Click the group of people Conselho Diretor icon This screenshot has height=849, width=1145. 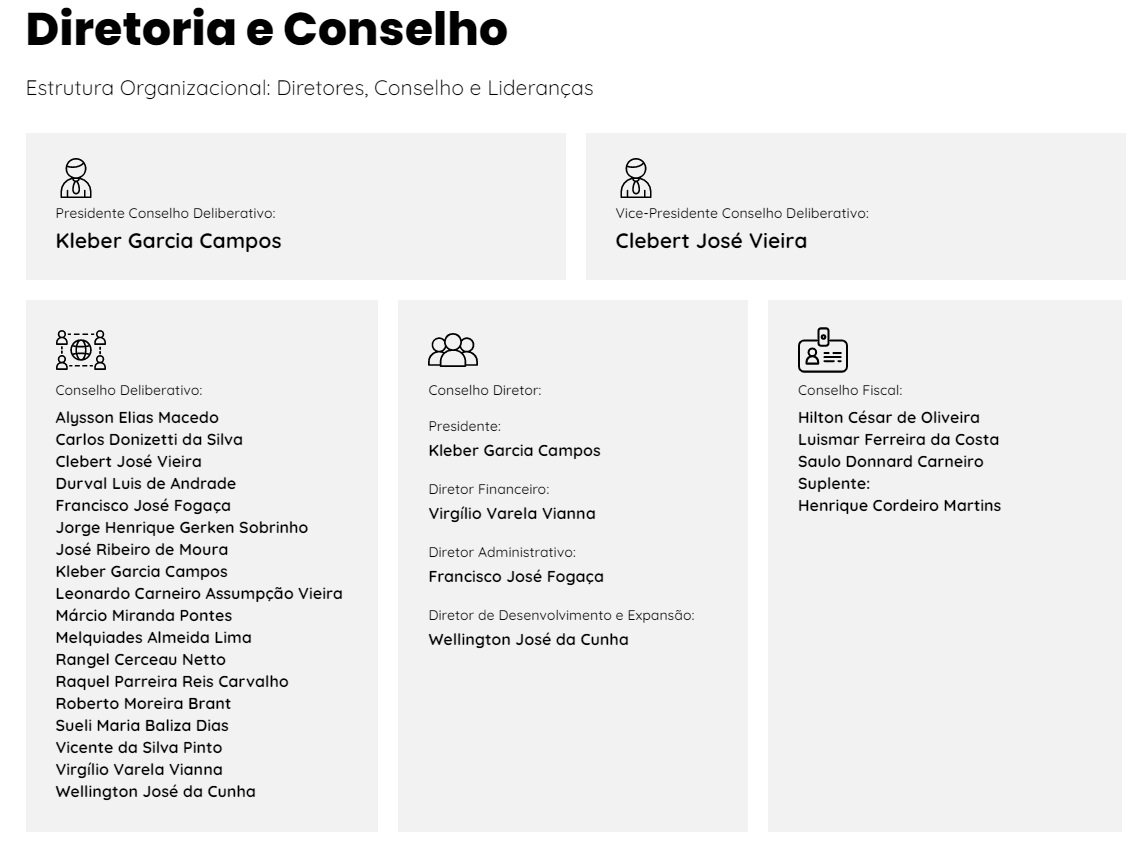(453, 350)
